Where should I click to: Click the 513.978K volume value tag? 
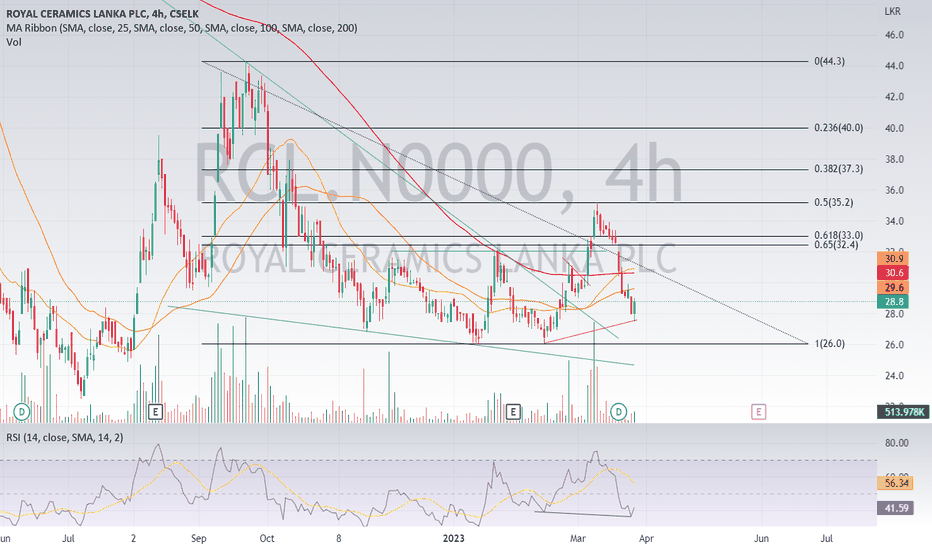(x=902, y=412)
